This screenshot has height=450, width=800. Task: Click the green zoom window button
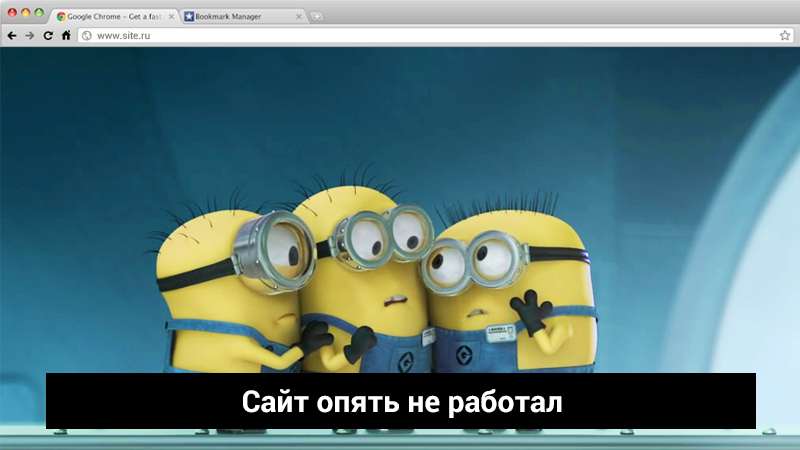[39, 13]
